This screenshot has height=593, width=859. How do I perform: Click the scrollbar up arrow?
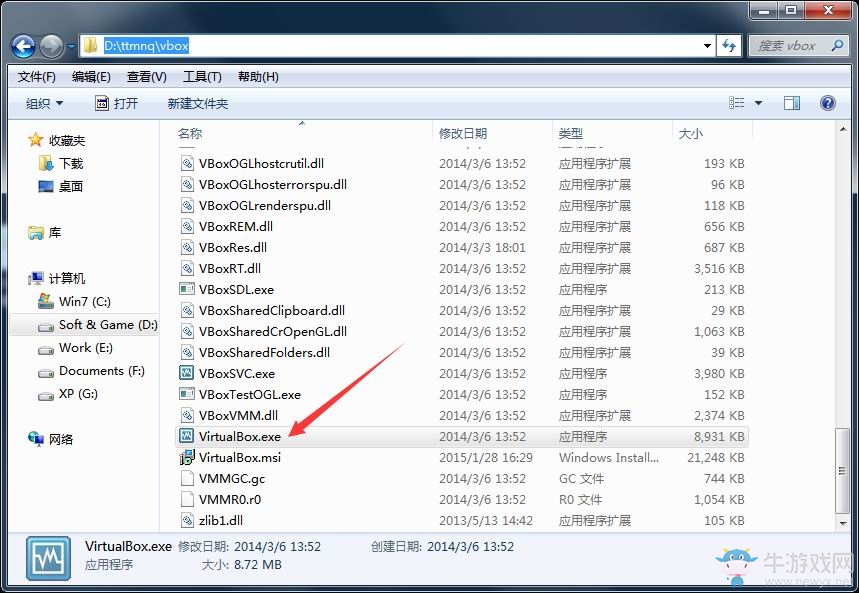(x=843, y=129)
